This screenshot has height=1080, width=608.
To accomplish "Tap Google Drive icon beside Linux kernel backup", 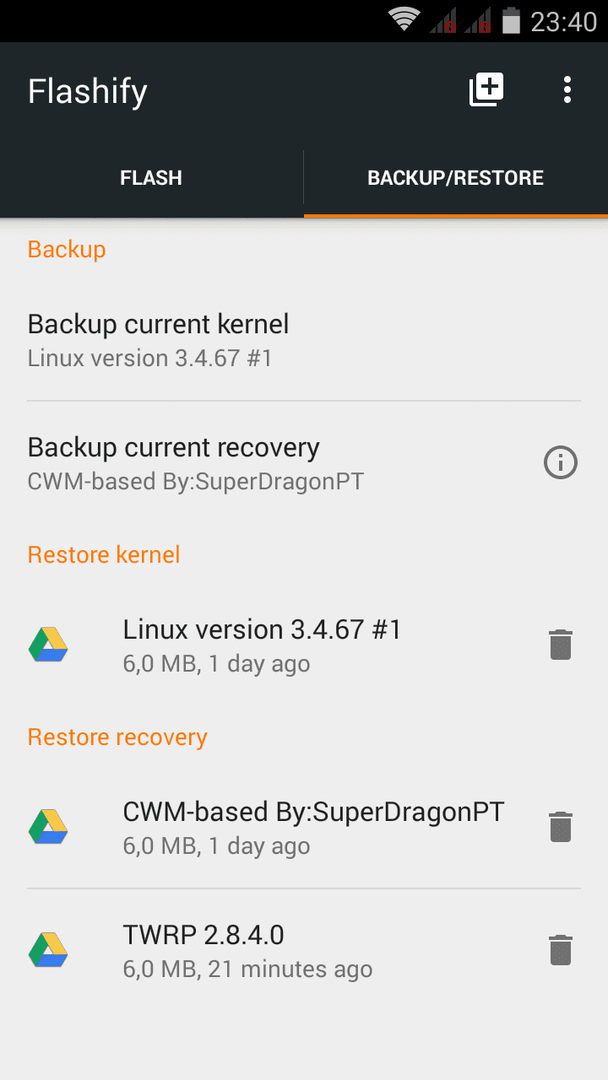I will point(48,645).
